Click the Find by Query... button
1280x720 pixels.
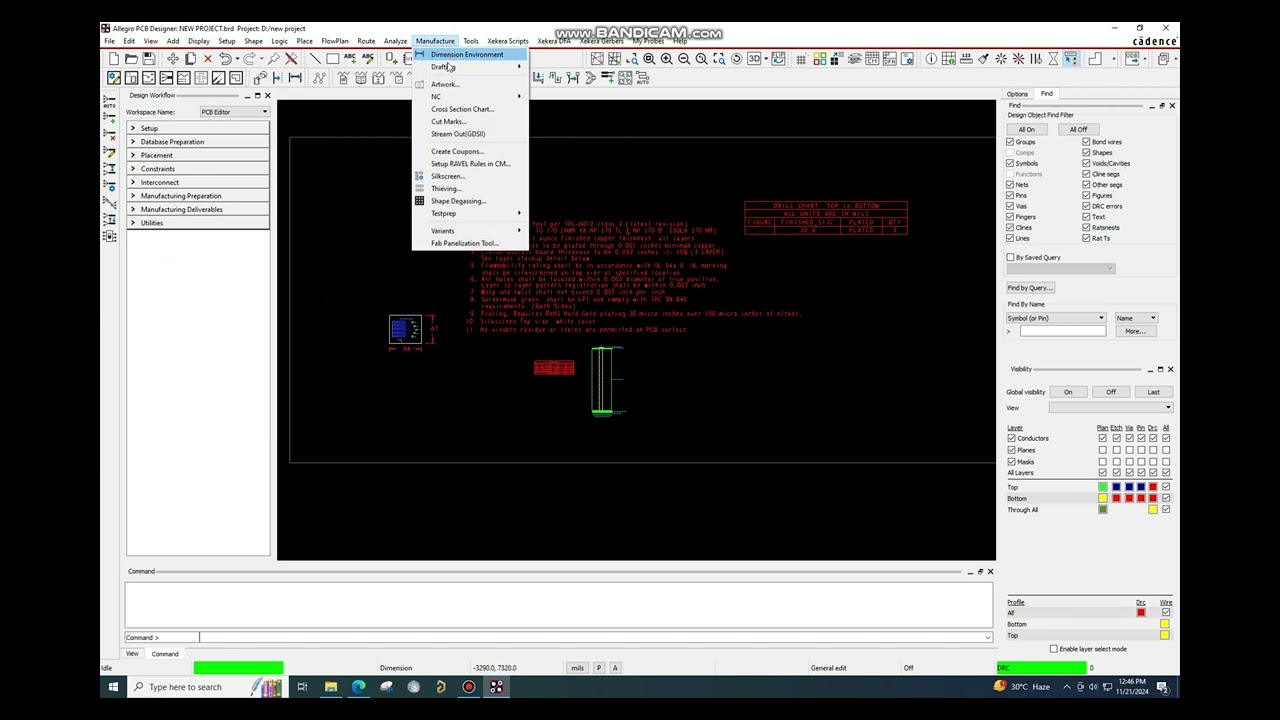pos(1030,288)
